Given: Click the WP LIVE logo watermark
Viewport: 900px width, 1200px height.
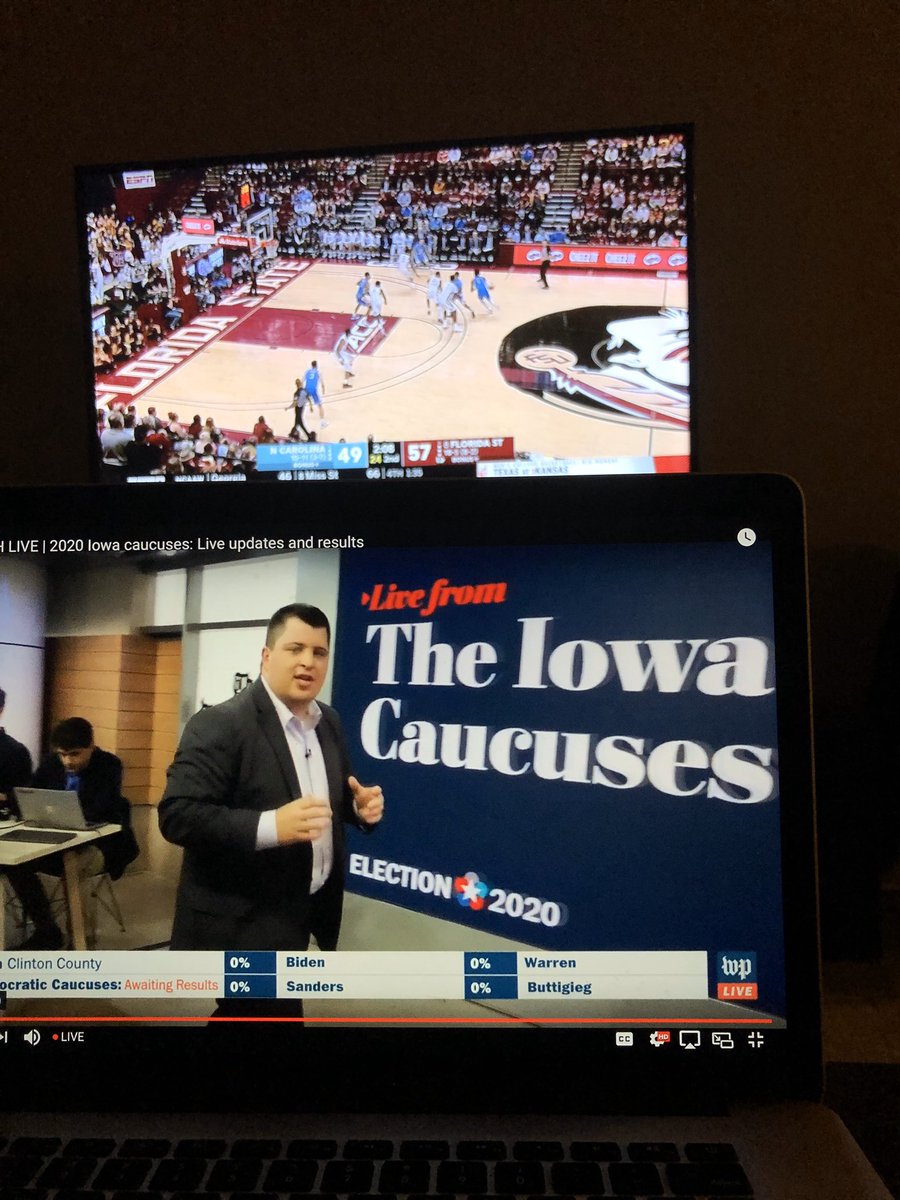Looking at the screenshot, I should click(x=737, y=975).
